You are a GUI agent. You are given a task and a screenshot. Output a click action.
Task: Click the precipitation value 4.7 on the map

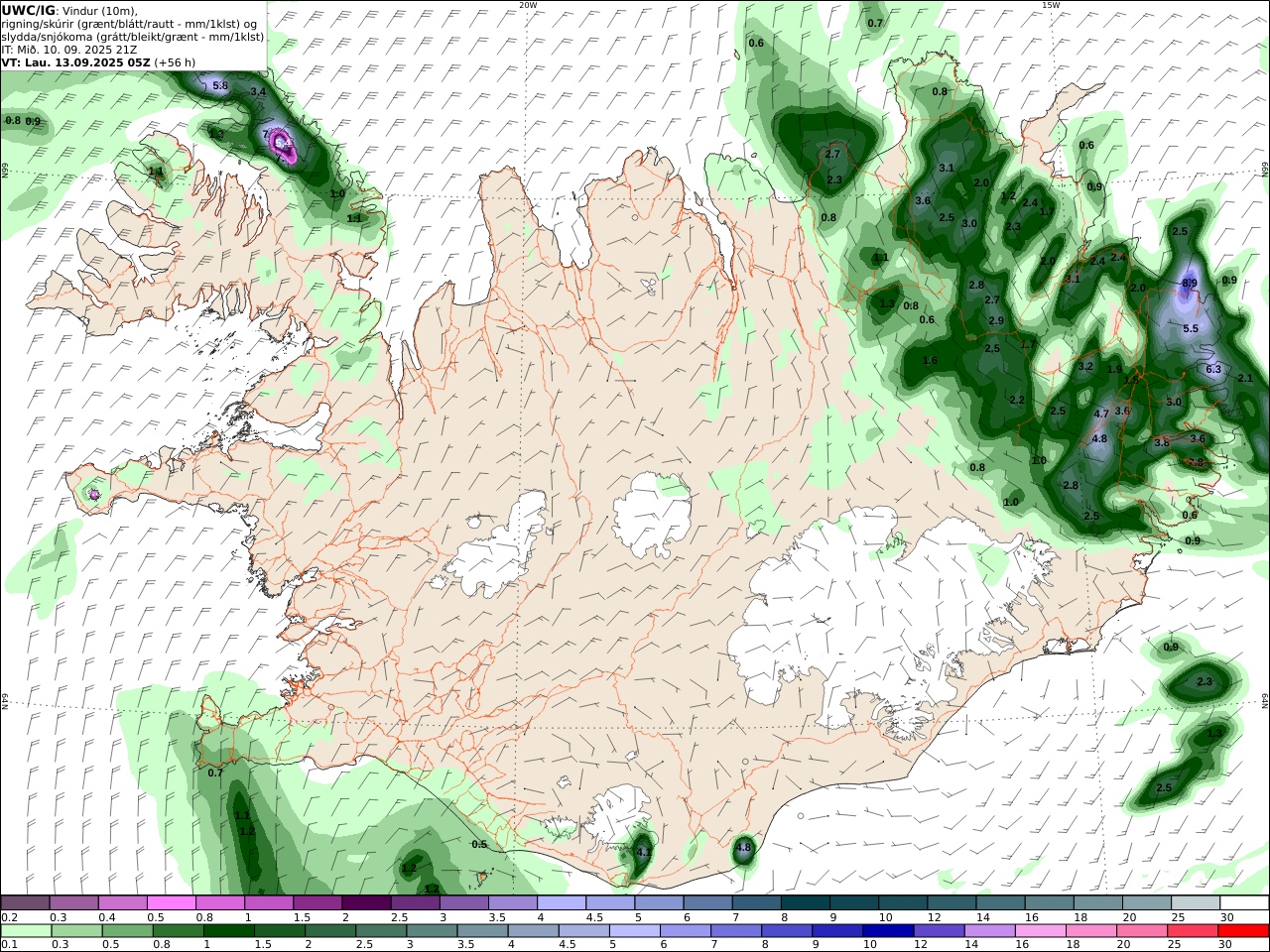coord(1101,414)
